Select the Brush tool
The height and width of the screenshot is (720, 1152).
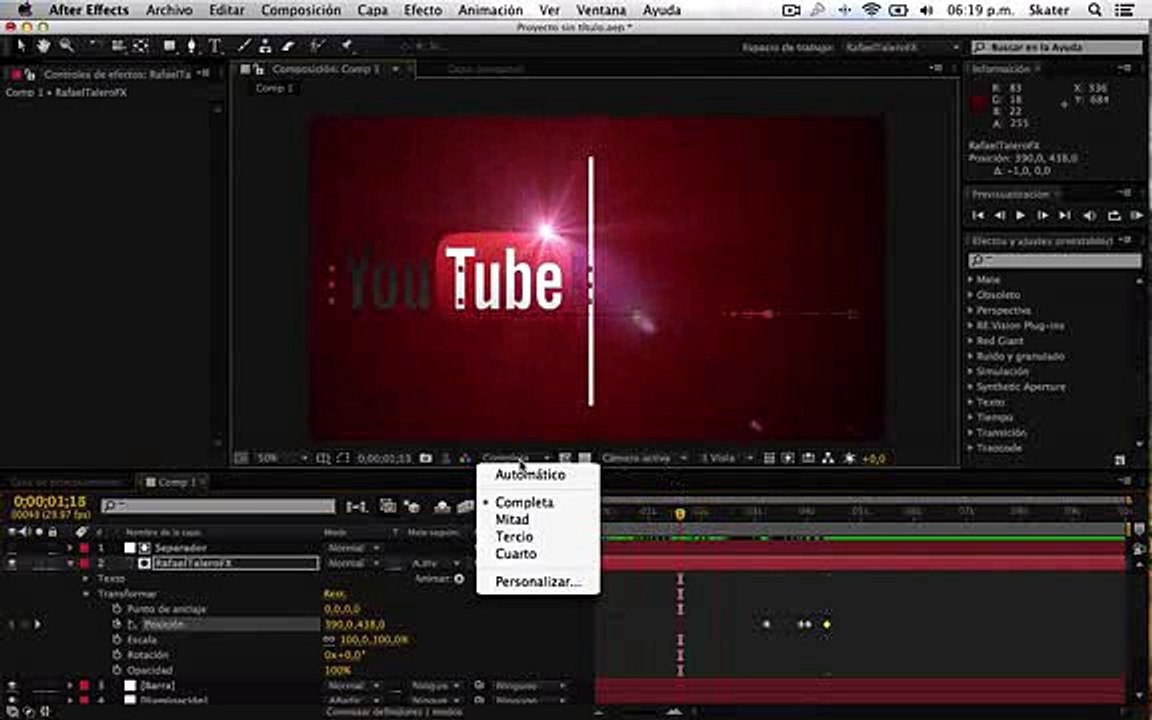[x=244, y=46]
